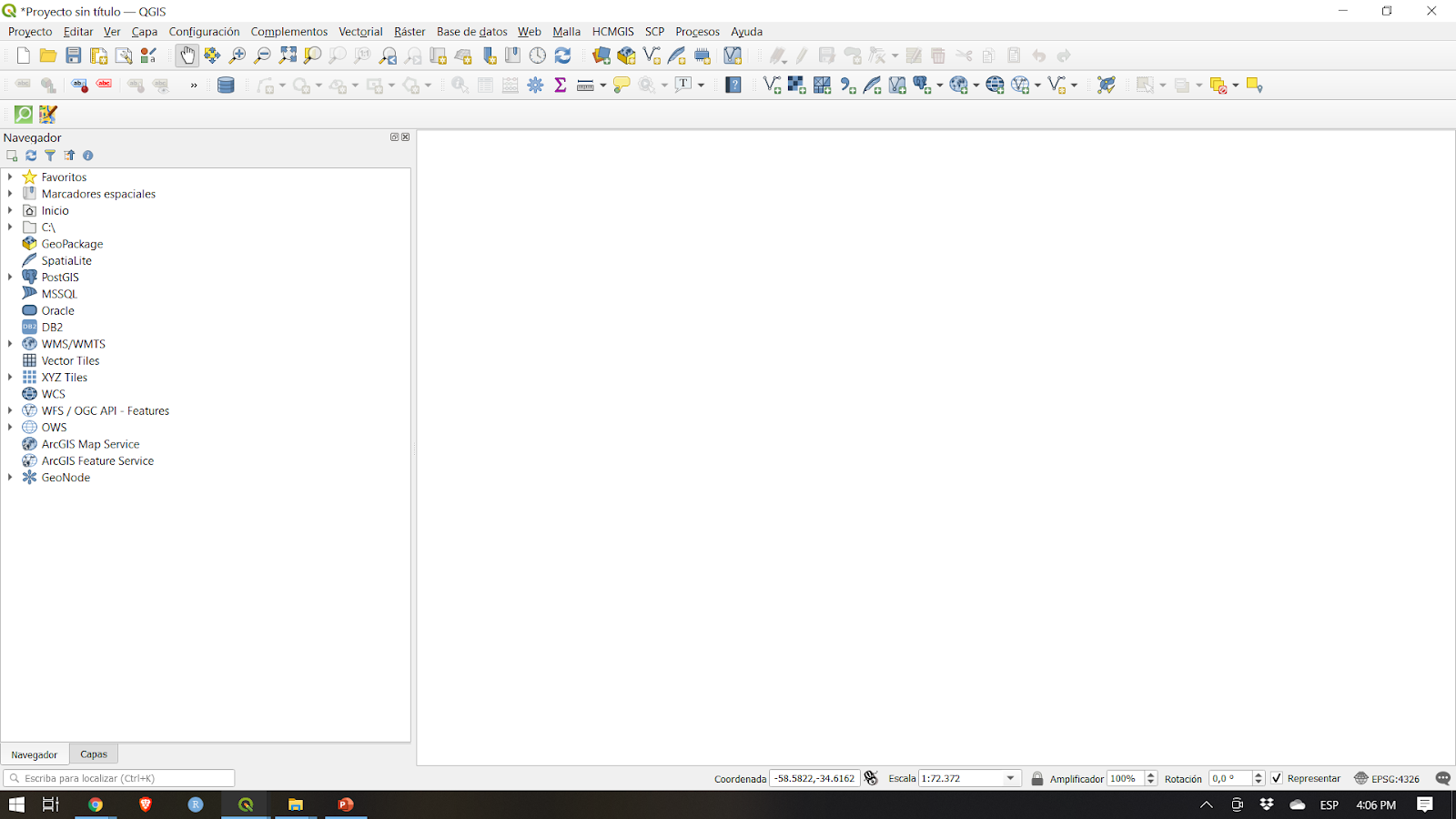
Task: Click the EPSG:4326 CRS button
Action: click(1387, 778)
